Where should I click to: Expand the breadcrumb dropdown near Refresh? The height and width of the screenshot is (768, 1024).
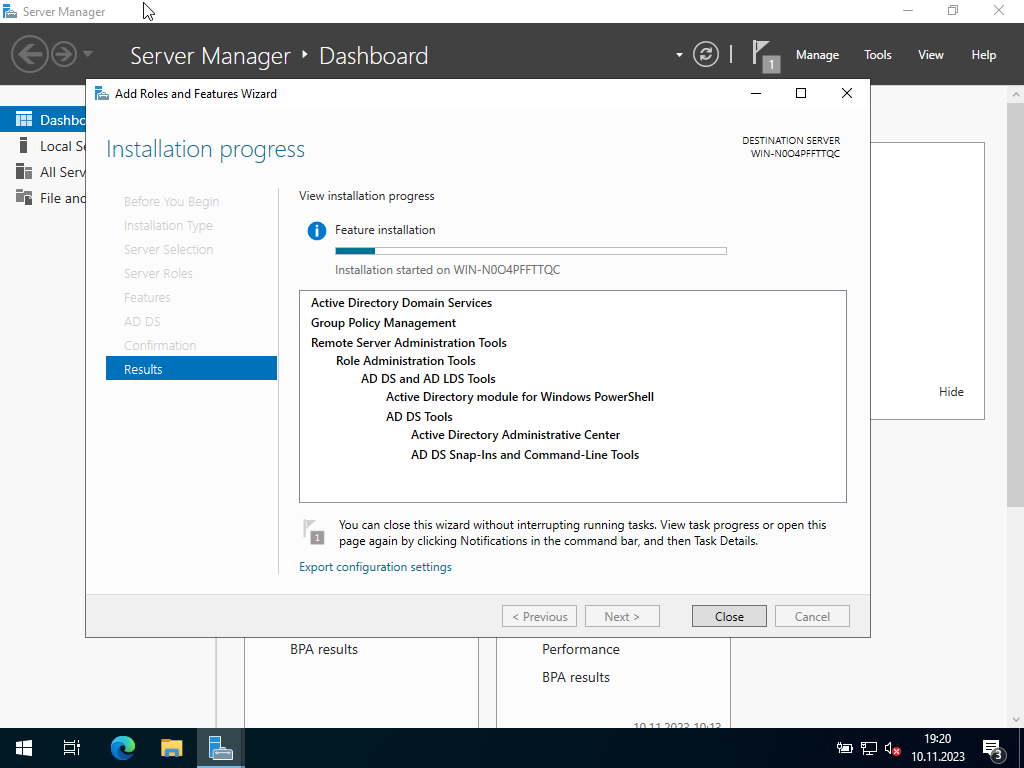point(679,55)
